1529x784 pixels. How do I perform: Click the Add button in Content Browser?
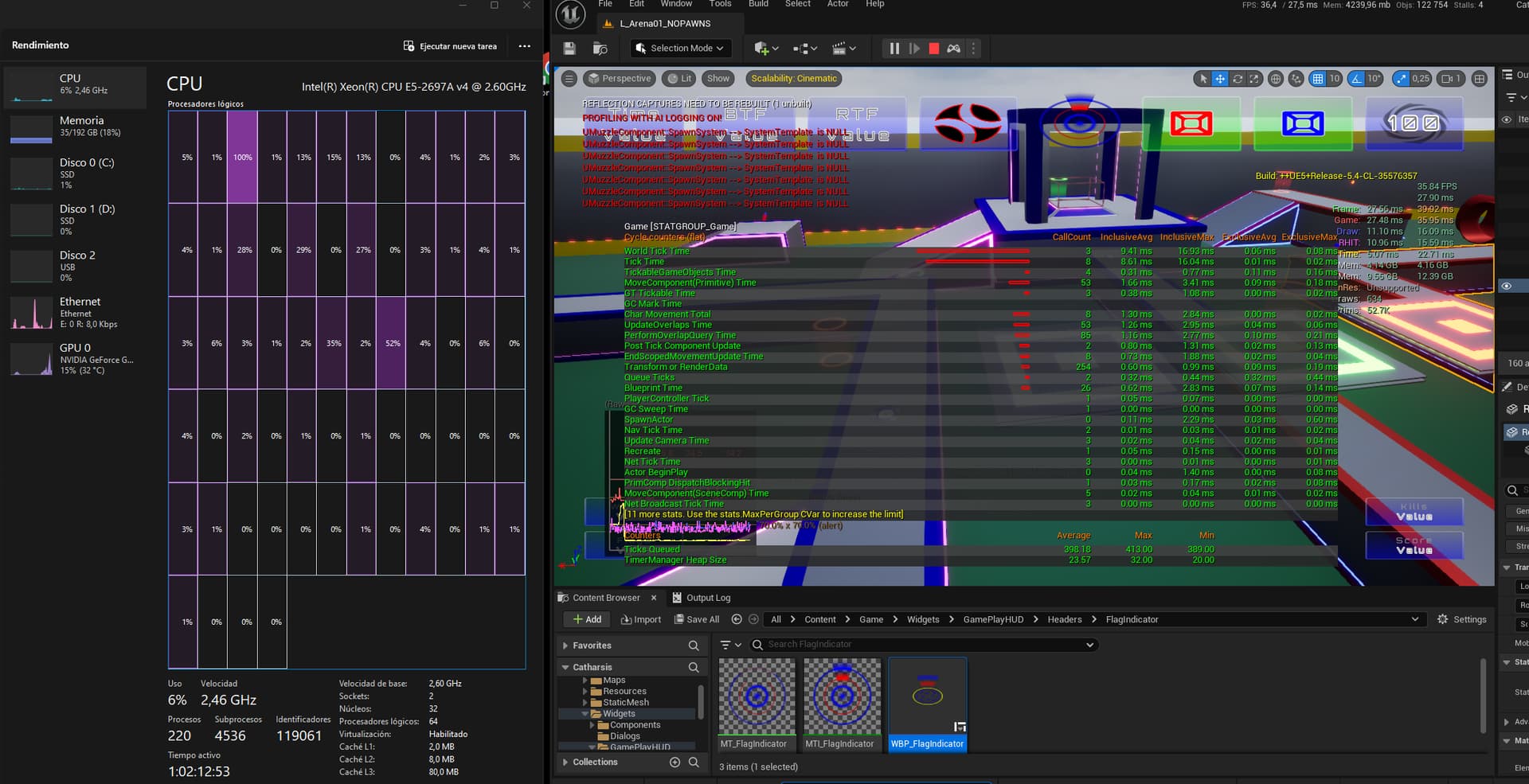587,619
